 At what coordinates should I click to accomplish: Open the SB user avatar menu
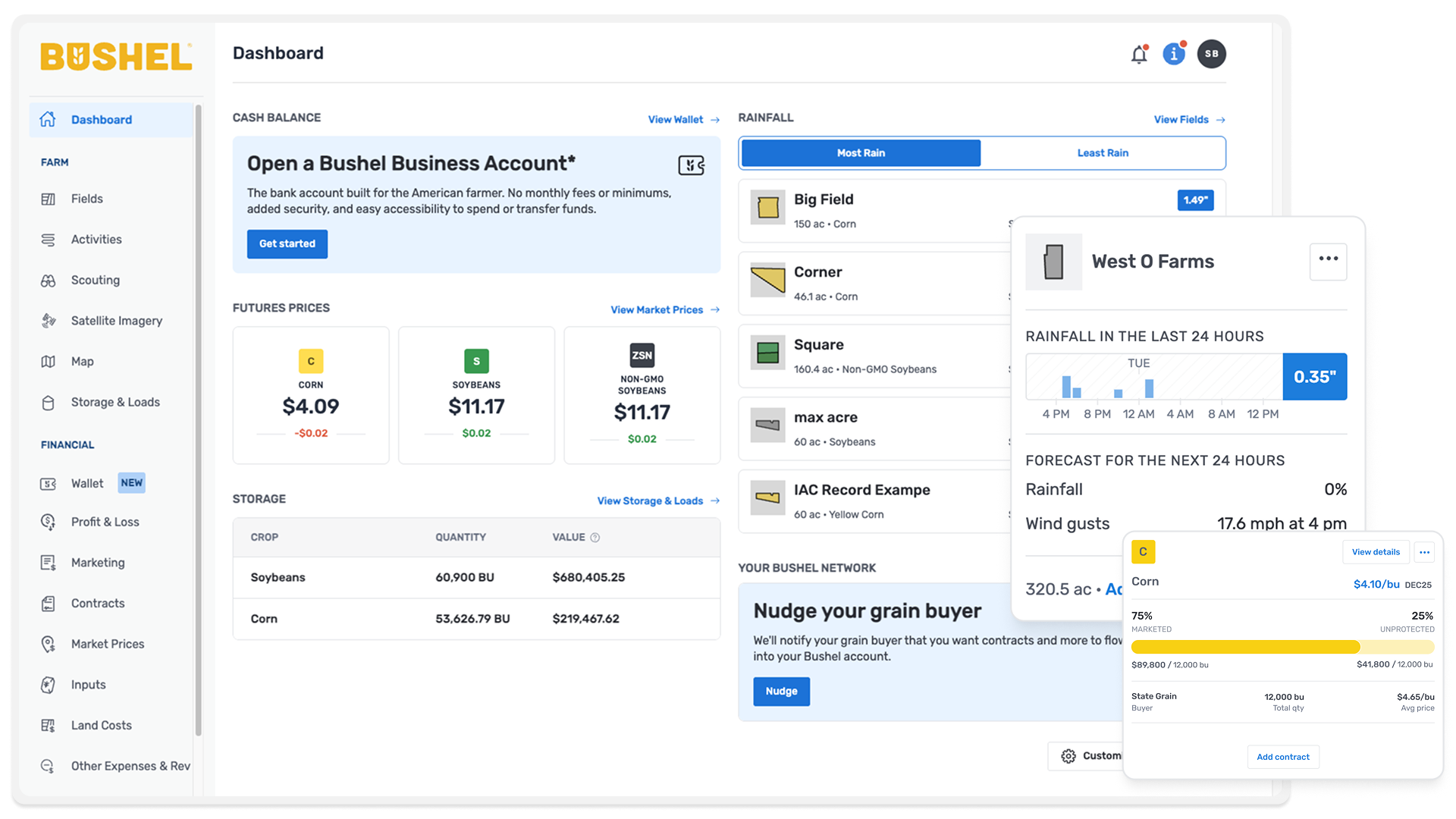pos(1211,54)
